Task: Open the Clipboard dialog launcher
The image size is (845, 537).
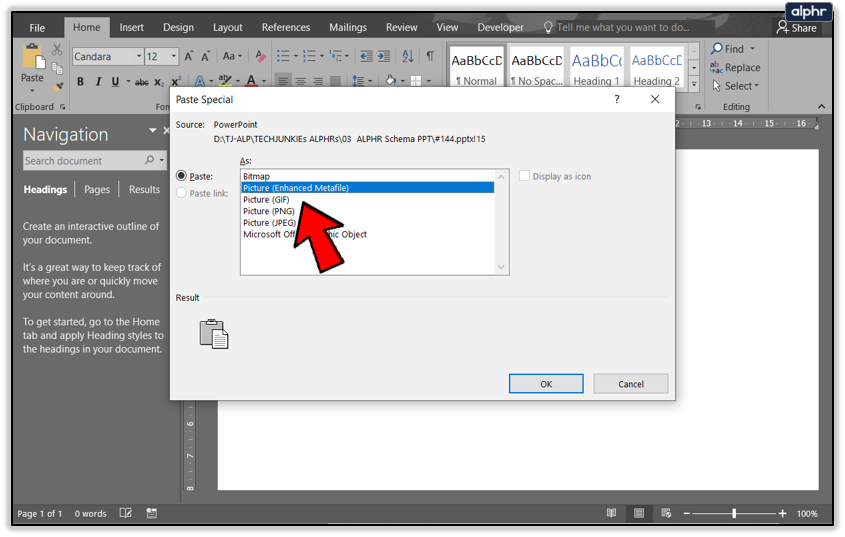Action: 63,107
